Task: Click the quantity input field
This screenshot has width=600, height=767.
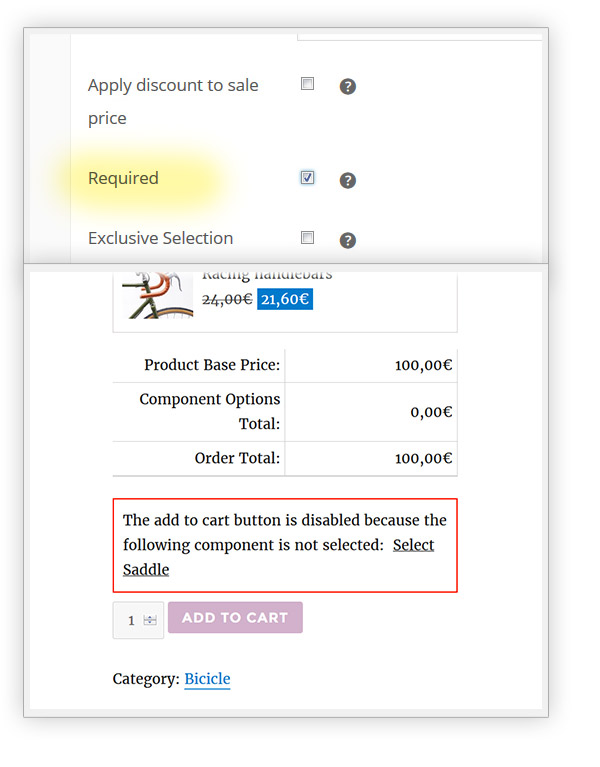Action: tap(131, 620)
